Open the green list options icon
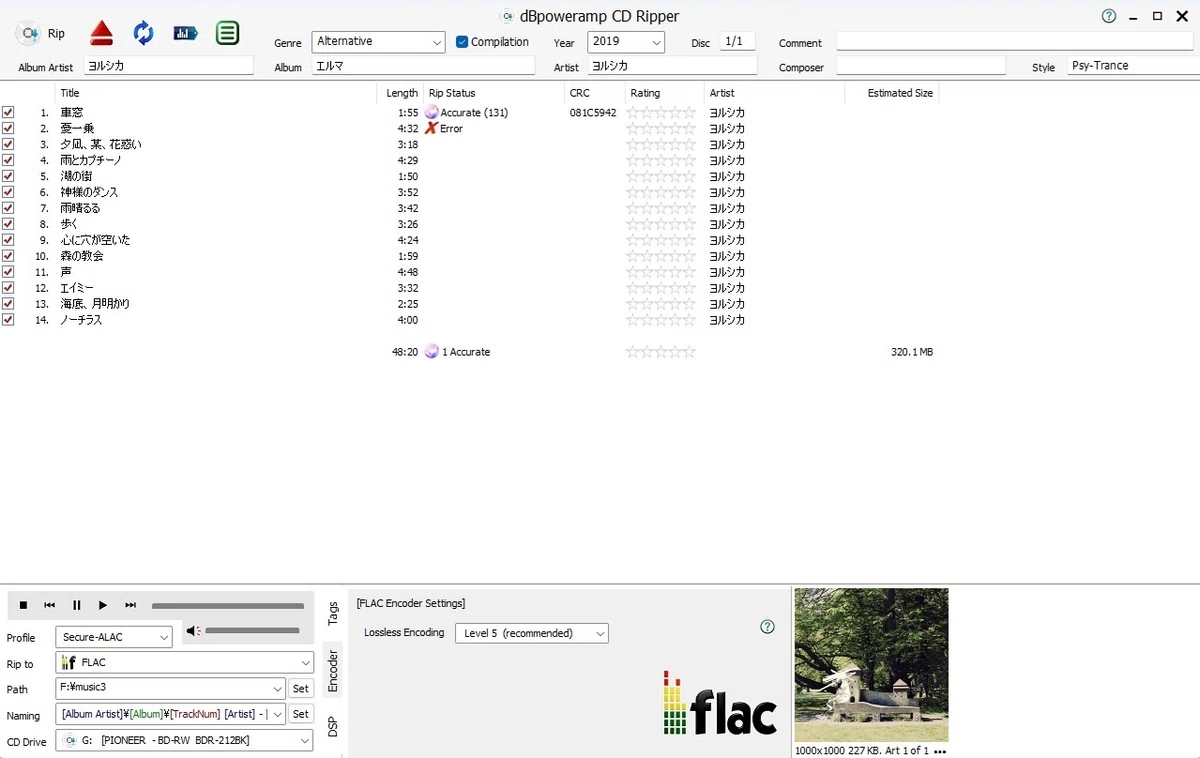The width and height of the screenshot is (1200, 758). [227, 33]
